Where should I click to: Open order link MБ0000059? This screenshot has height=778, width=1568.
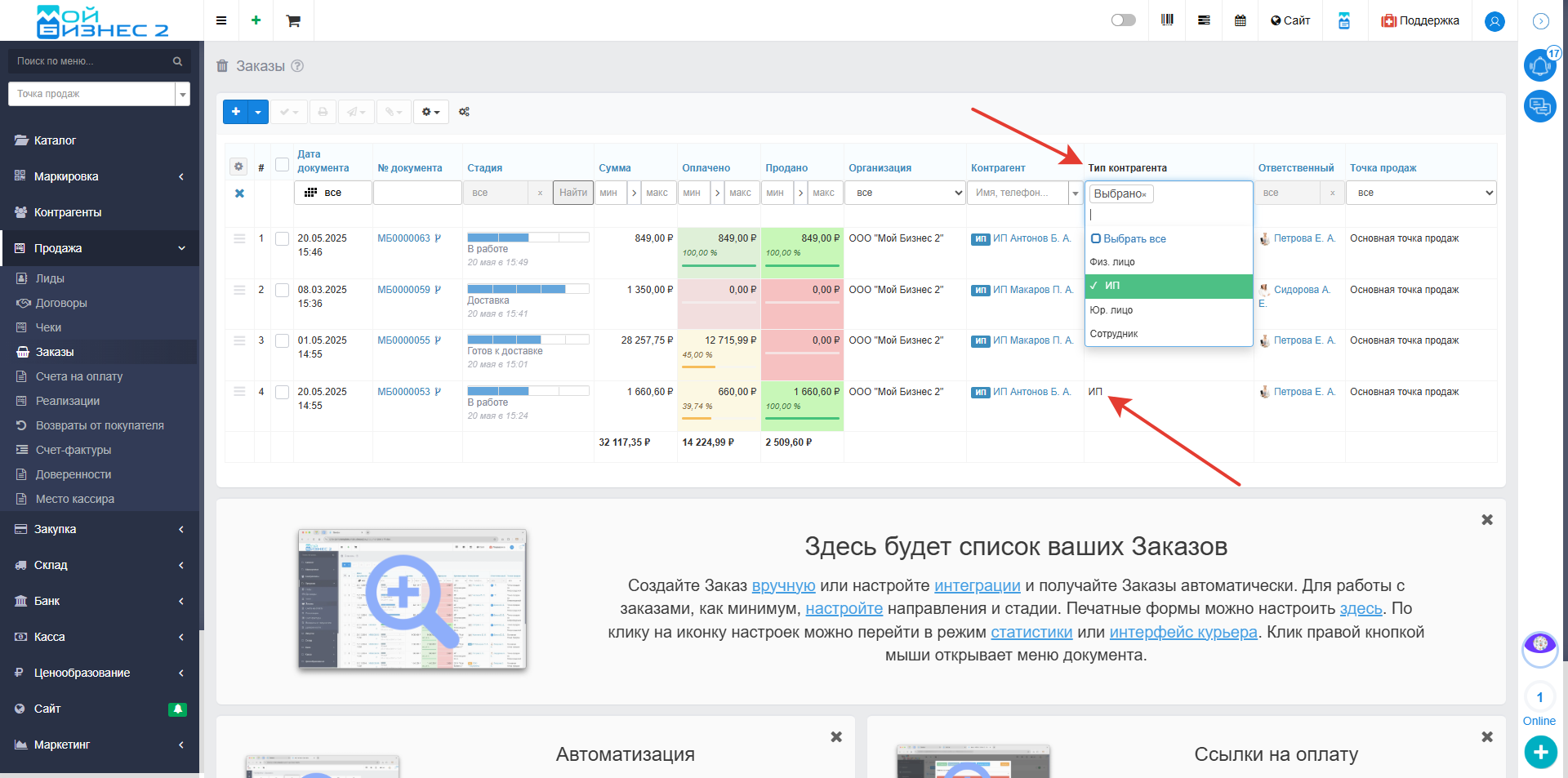(403, 290)
